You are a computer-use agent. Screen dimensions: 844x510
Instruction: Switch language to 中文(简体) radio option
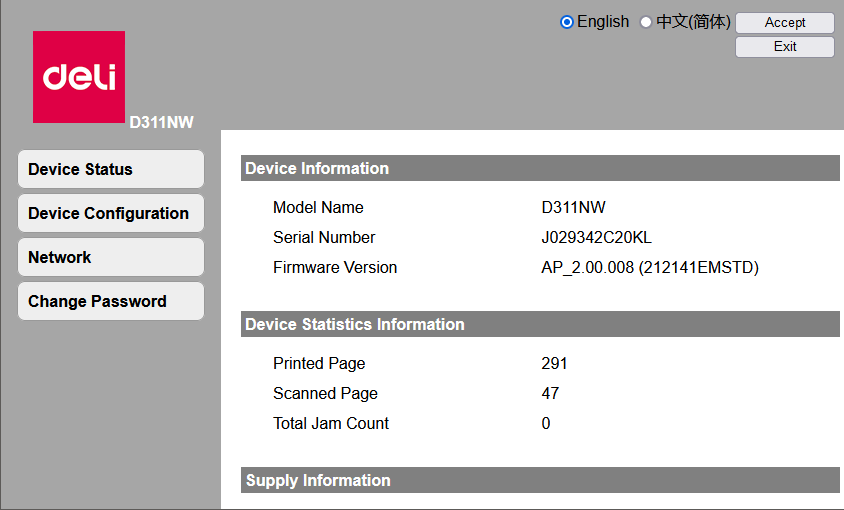point(646,22)
